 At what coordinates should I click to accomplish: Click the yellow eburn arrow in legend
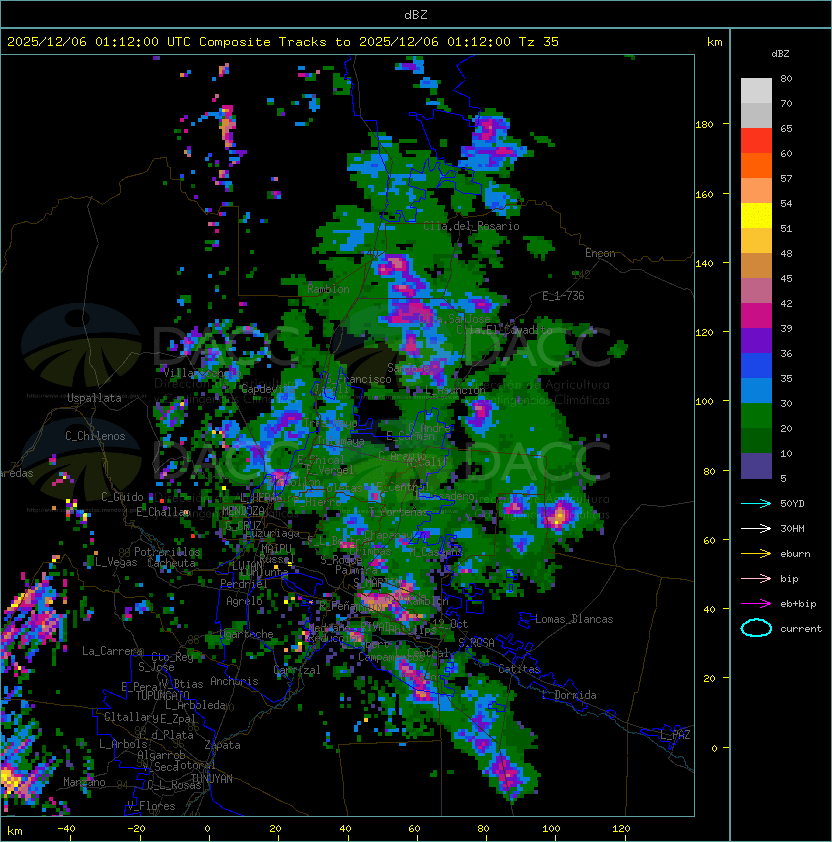pos(756,554)
